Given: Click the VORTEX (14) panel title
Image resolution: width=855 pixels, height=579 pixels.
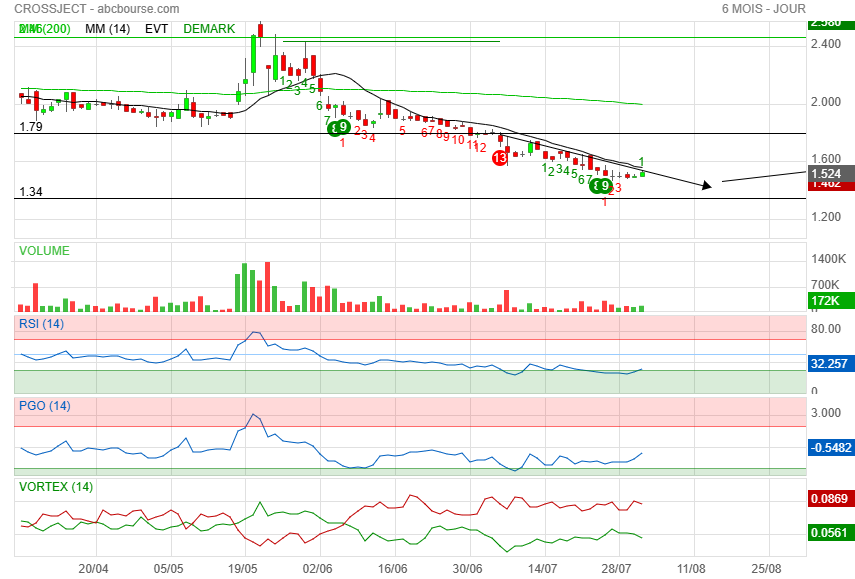Looking at the screenshot, I should click(x=56, y=486).
